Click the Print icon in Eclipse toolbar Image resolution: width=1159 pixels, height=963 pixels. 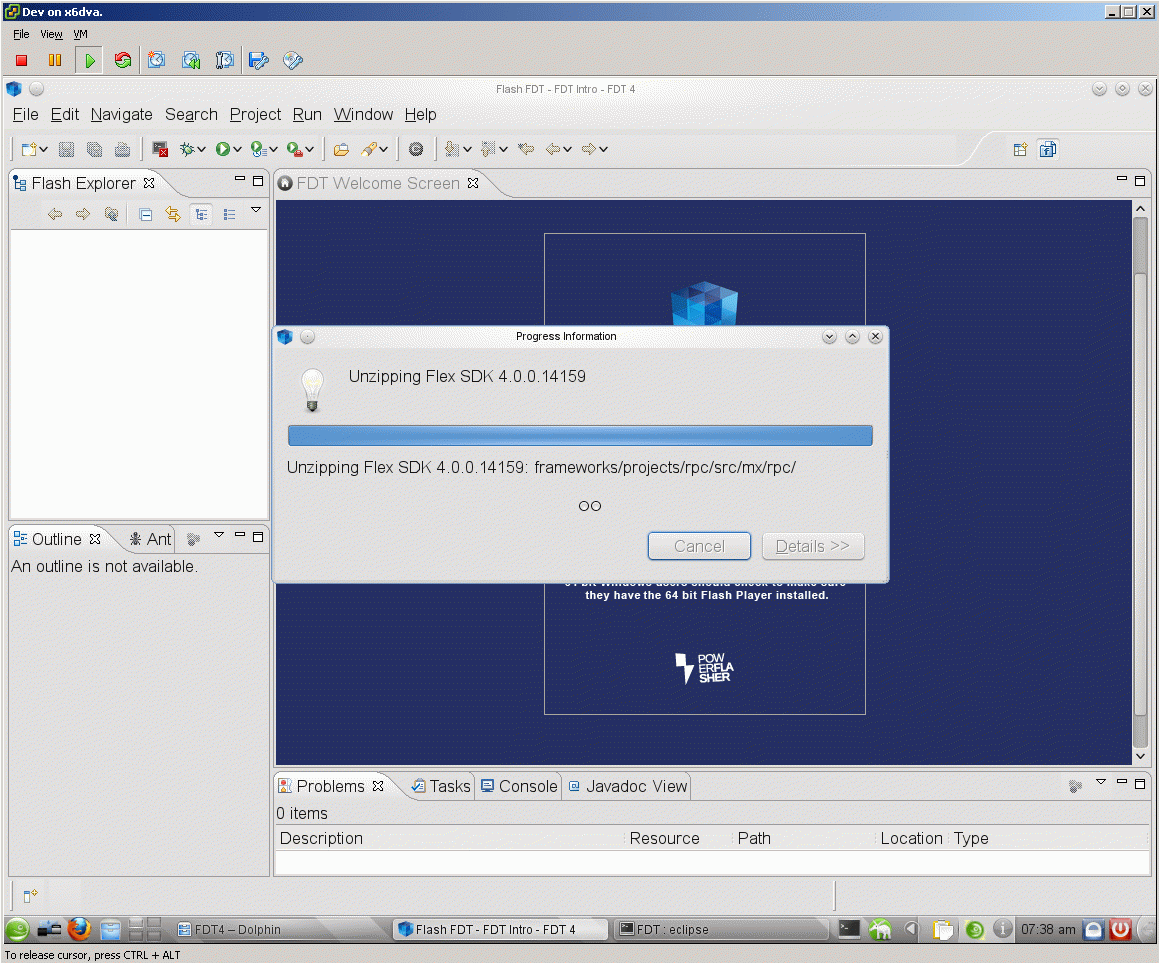(x=122, y=149)
